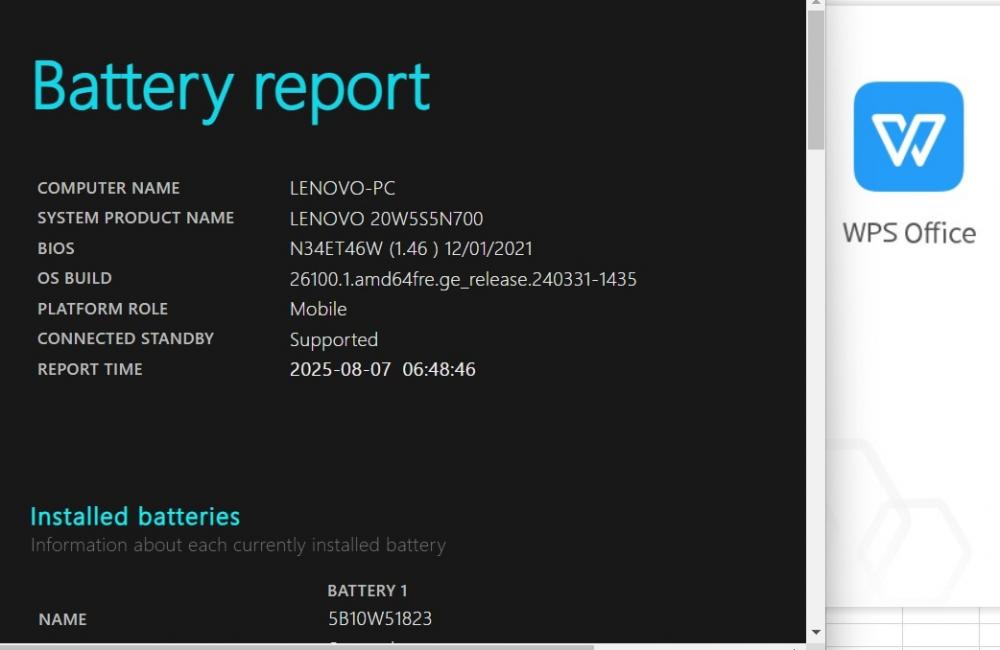
Task: Click the WPS Office app icon
Action: point(908,137)
